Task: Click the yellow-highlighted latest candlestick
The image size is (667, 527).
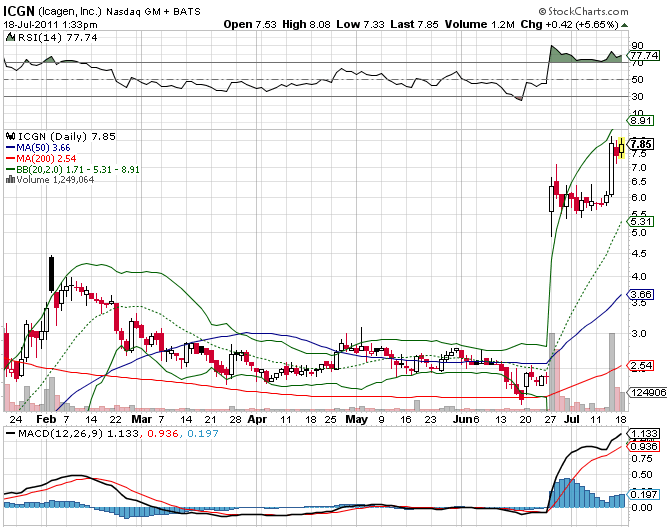Action: 622,148
